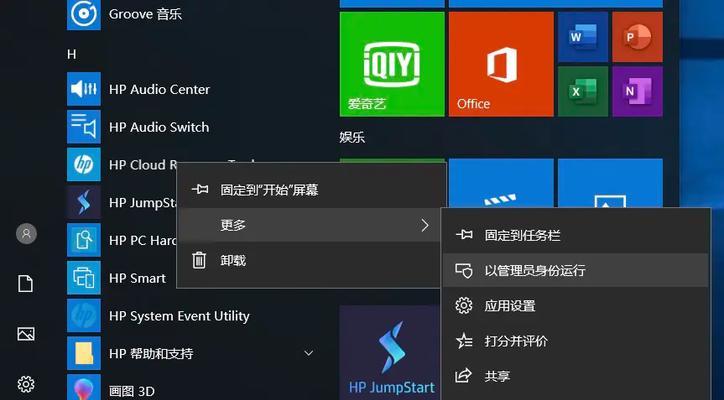Screen dimensions: 724x400
Task: Open Settings gear in the sidebar
Action: coord(26,384)
